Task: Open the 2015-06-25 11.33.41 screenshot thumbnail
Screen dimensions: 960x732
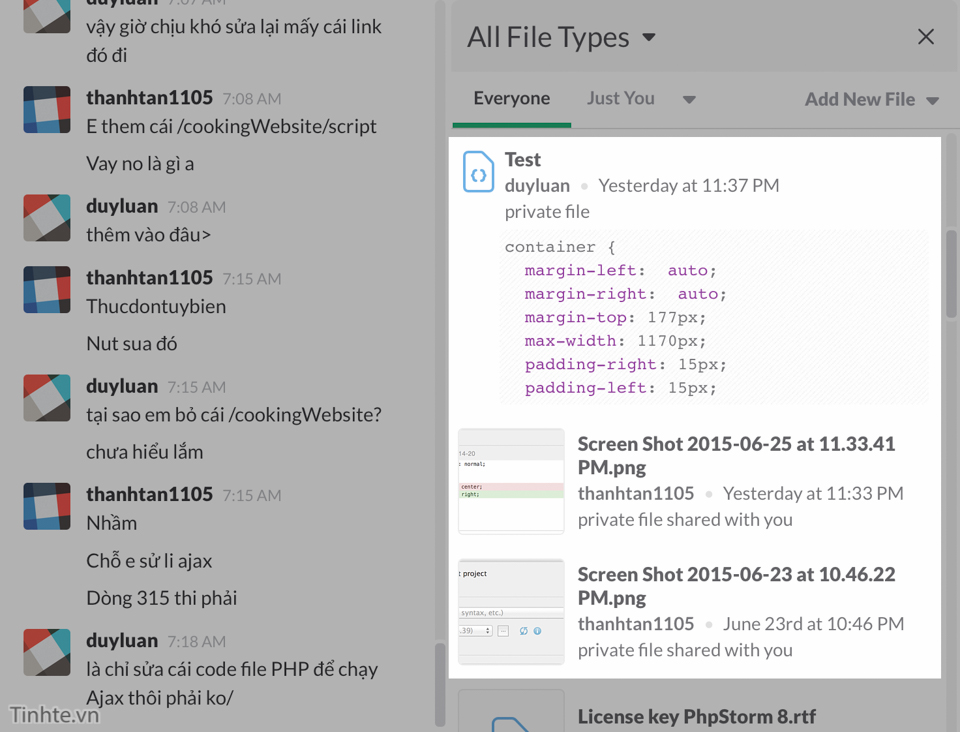Action: pos(511,481)
